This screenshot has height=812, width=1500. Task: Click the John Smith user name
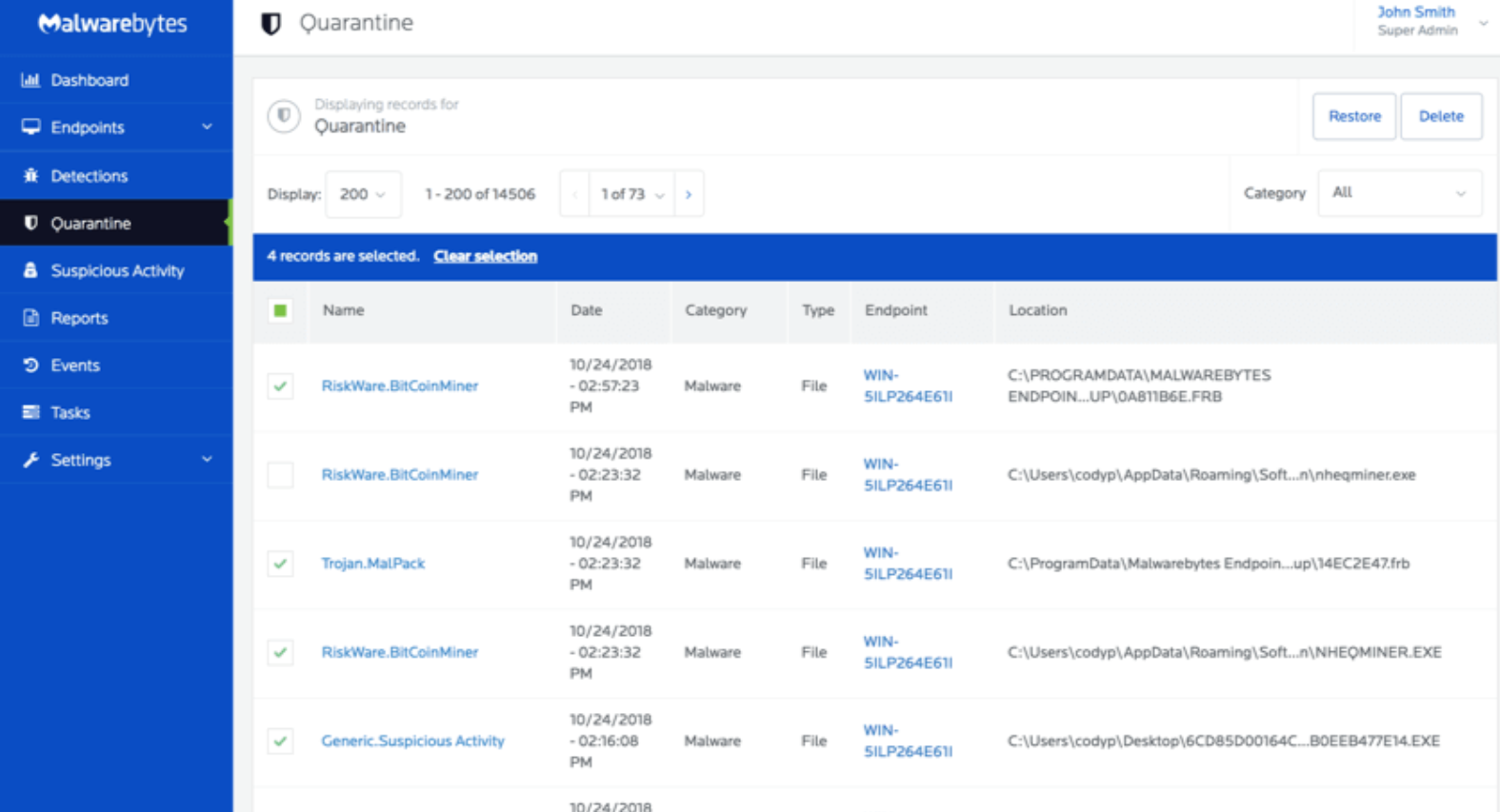pyautogui.click(x=1416, y=12)
